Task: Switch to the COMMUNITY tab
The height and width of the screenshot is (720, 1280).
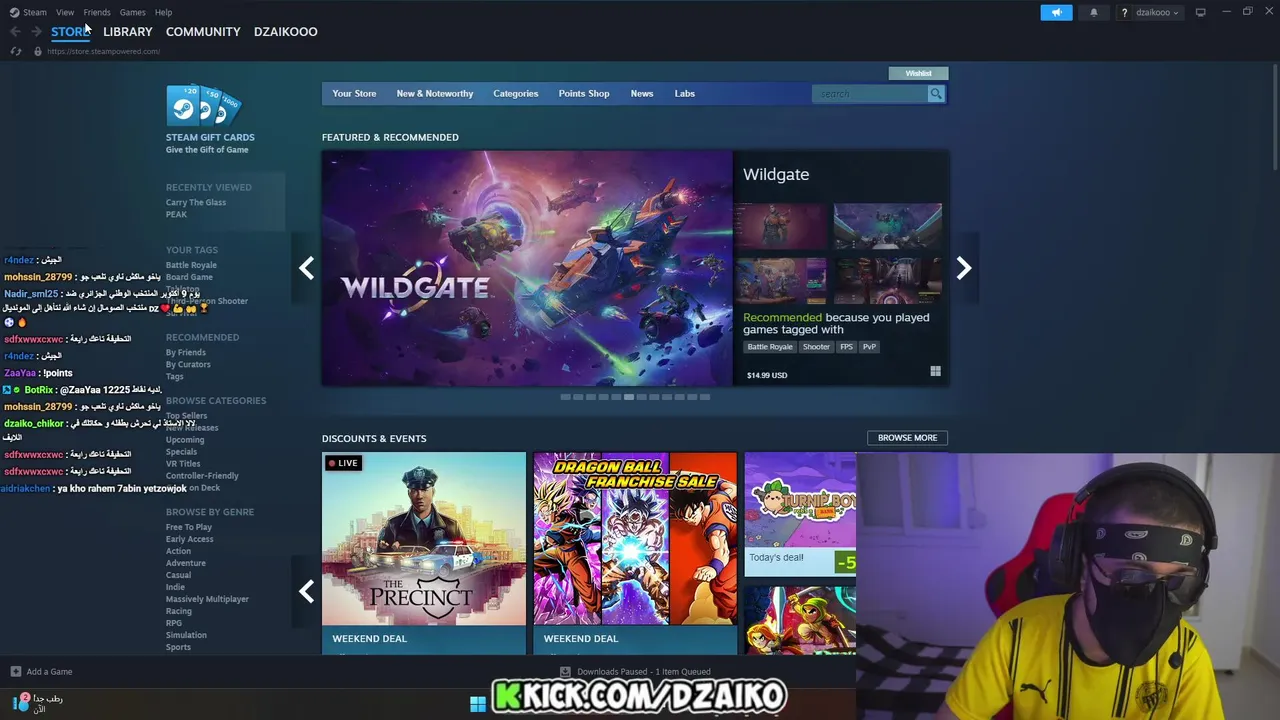Action: click(203, 32)
